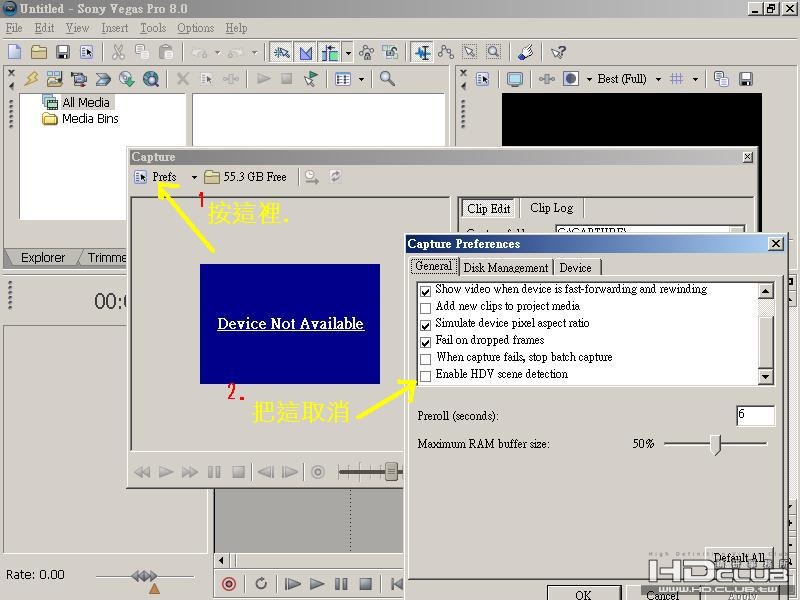Open project Properties icon in main toolbar
Image resolution: width=800 pixels, height=600 pixels.
tap(87, 52)
